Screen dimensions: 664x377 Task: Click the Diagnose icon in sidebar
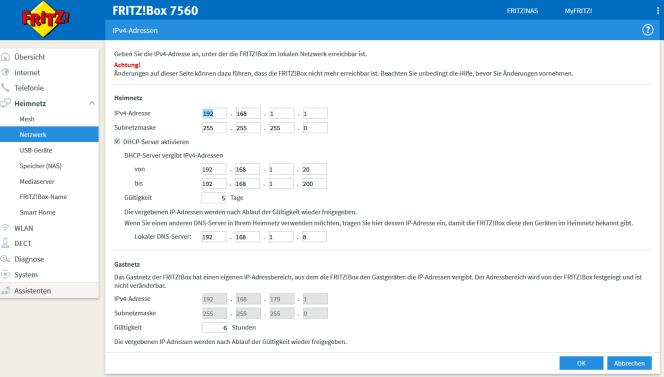[x=5, y=259]
